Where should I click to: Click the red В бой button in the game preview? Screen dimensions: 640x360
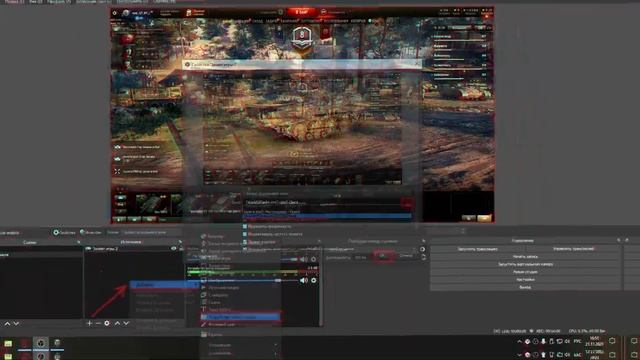point(302,12)
